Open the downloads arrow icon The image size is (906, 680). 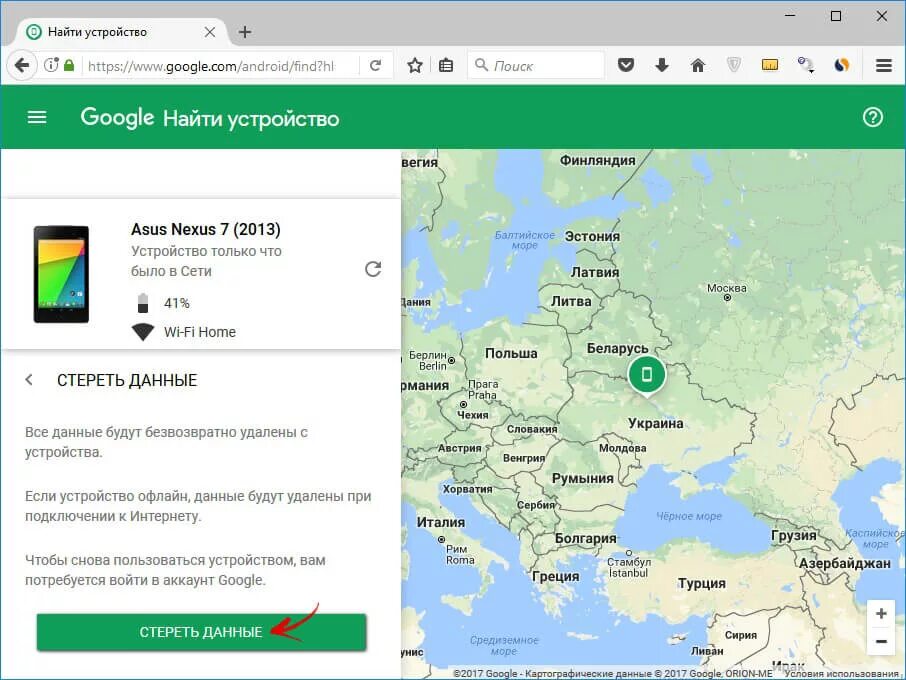[662, 65]
